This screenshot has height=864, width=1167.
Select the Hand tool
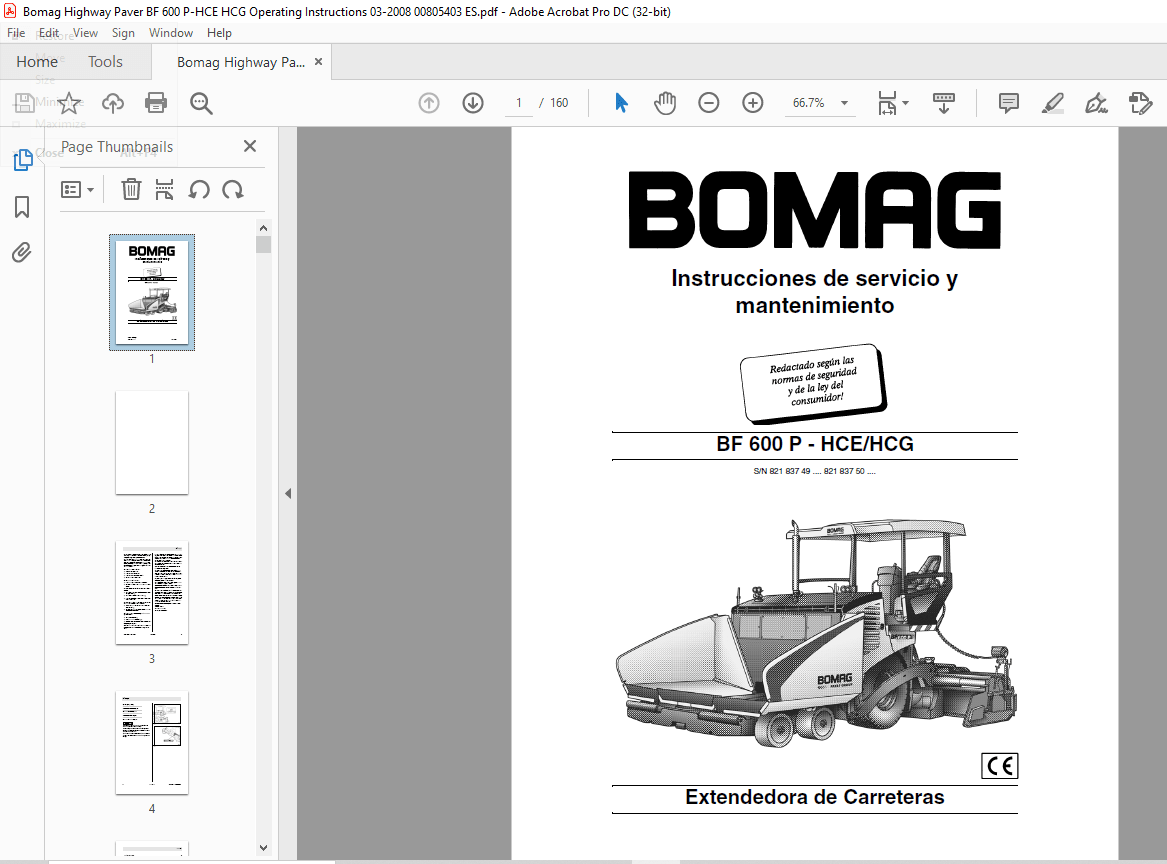[x=663, y=102]
